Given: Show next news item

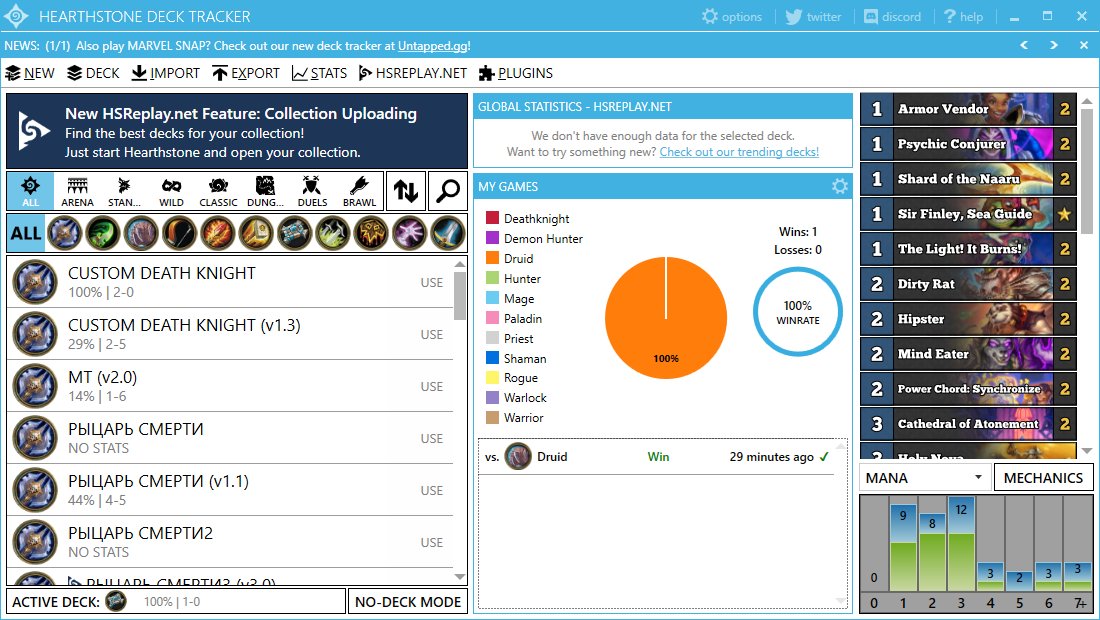Looking at the screenshot, I should 1054,45.
